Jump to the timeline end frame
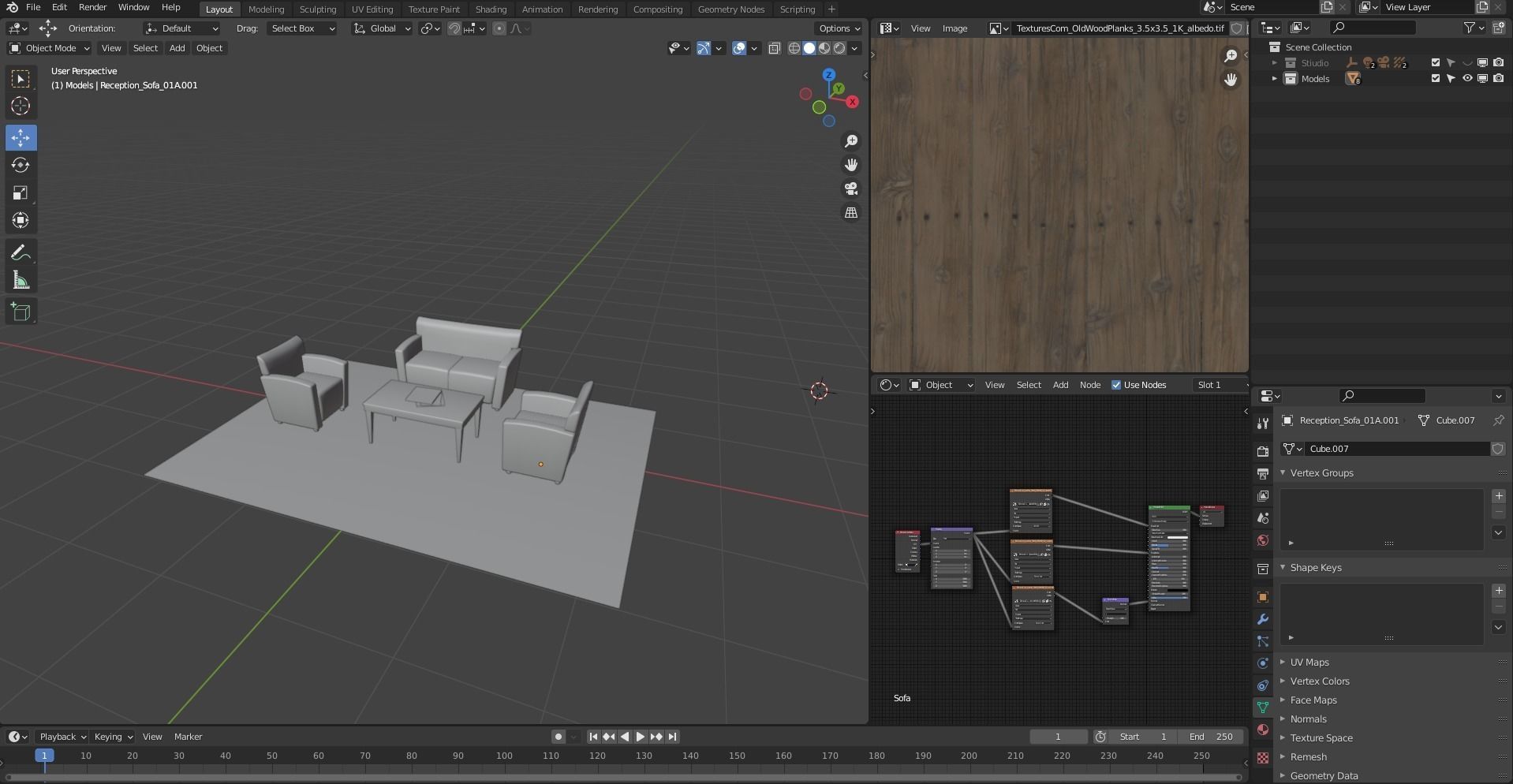This screenshot has height=784, width=1513. point(673,737)
